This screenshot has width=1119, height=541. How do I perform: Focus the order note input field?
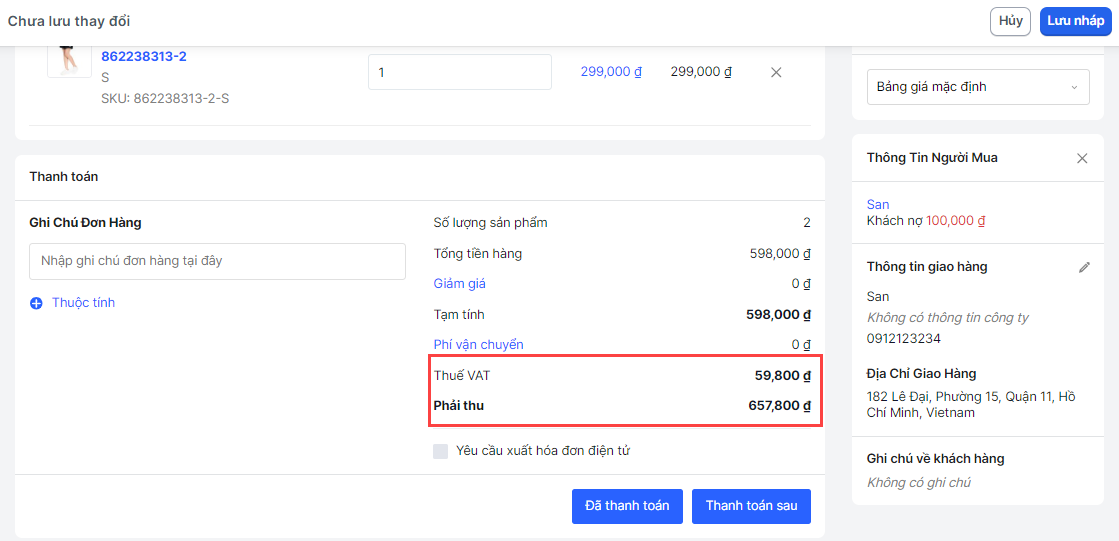217,261
